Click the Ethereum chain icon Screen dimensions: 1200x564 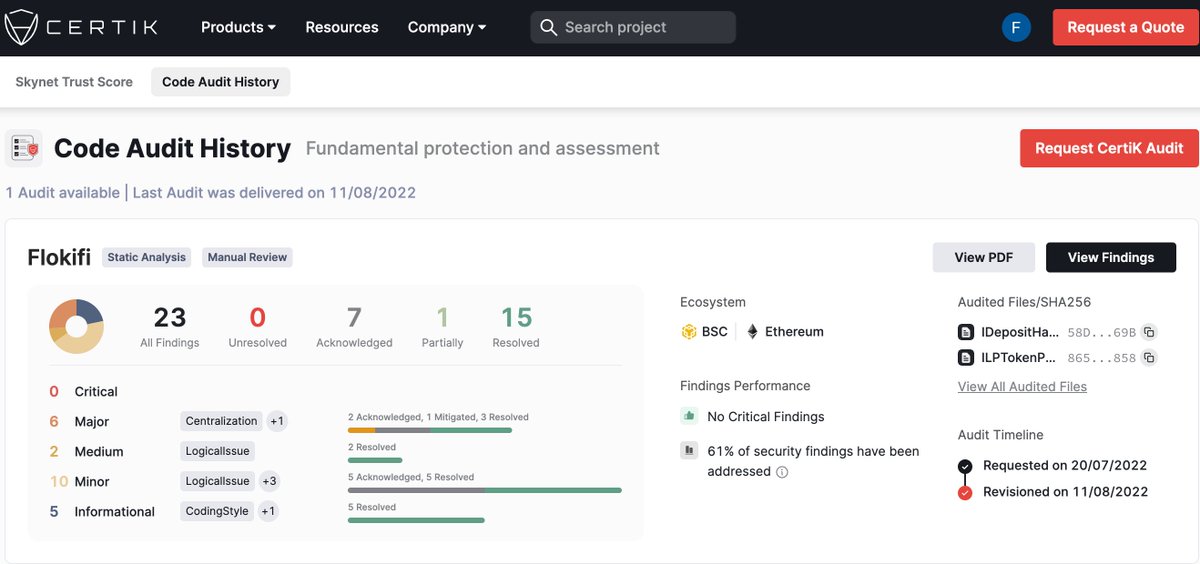pyautogui.click(x=752, y=332)
